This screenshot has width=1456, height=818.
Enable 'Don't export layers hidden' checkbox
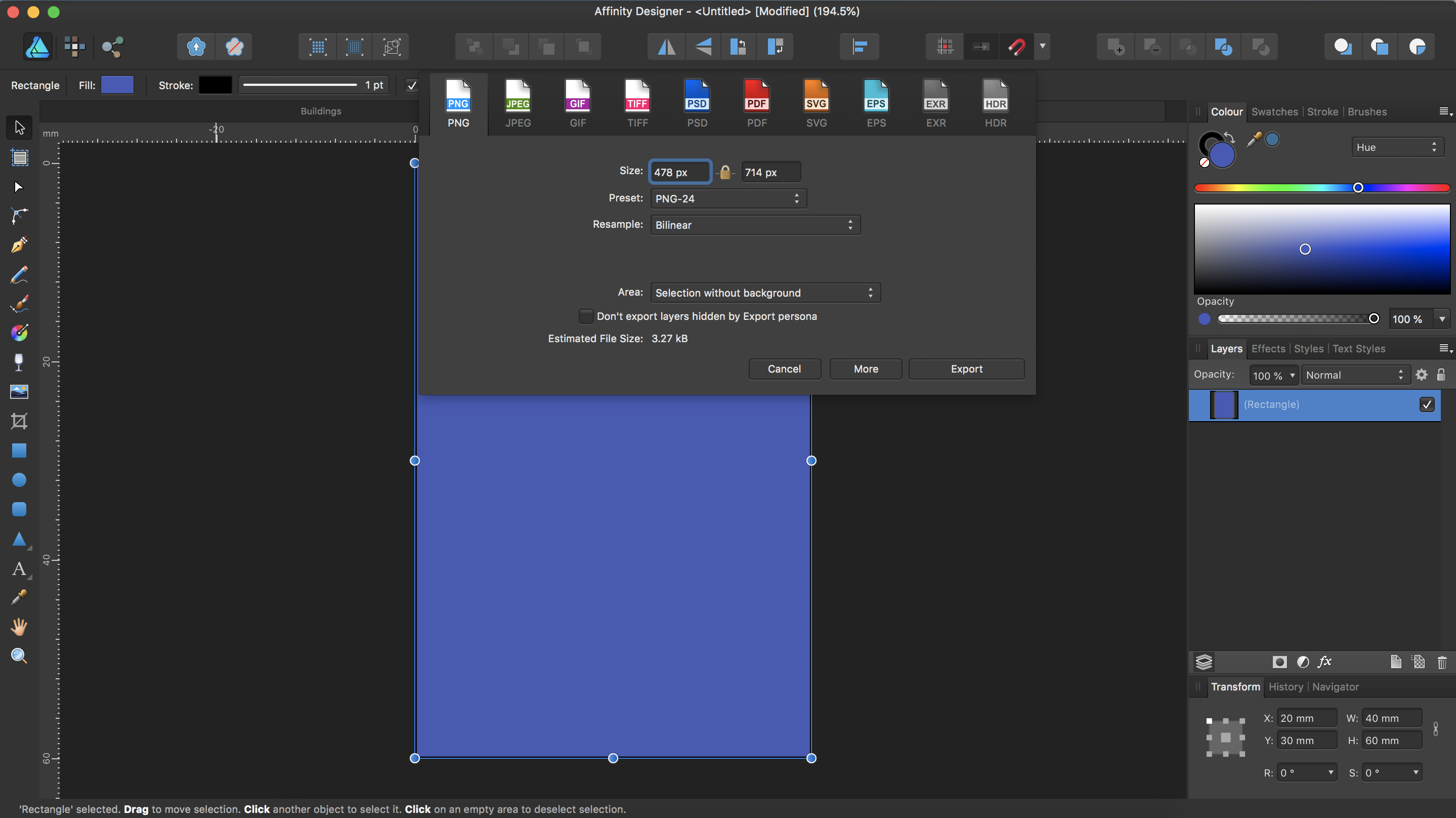point(585,316)
